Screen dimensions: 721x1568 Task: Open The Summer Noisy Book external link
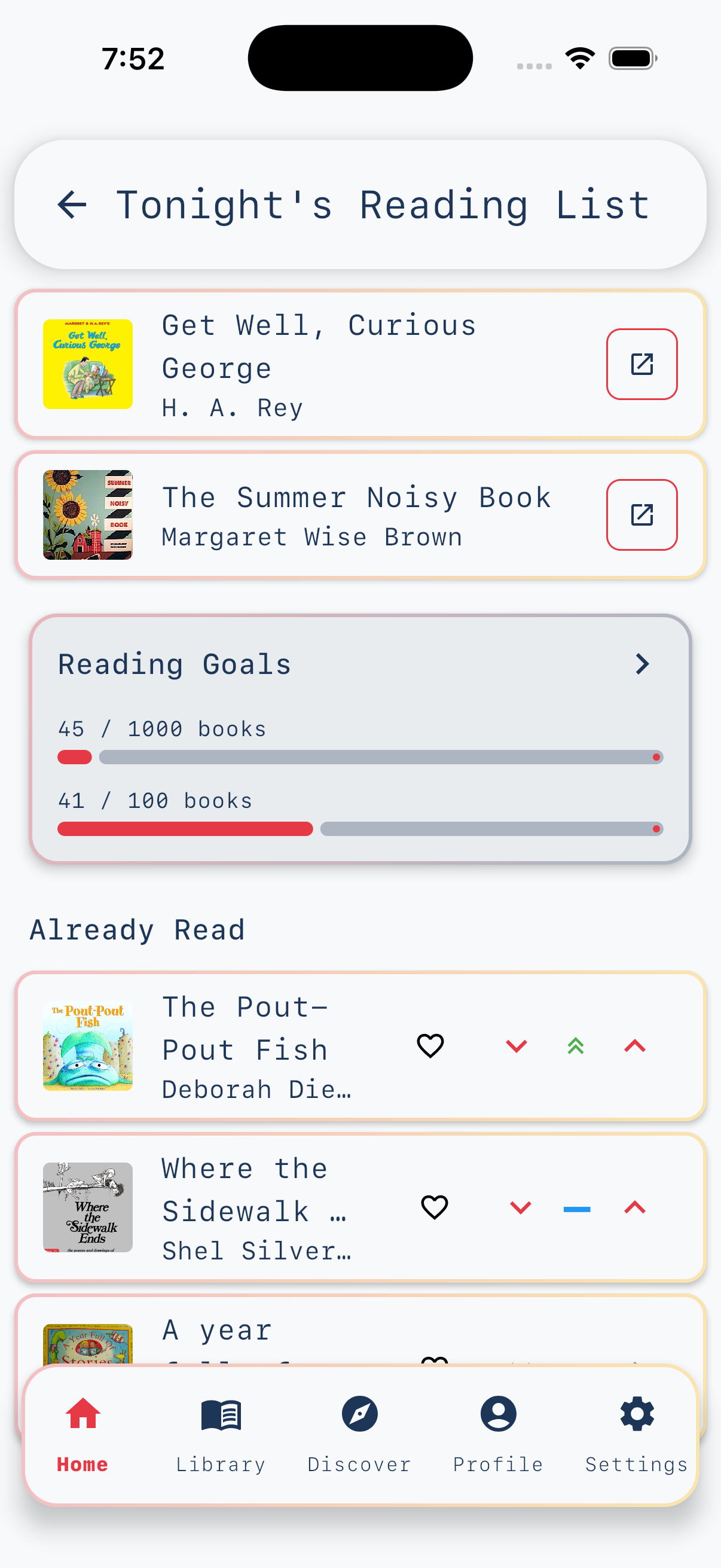pyautogui.click(x=641, y=515)
